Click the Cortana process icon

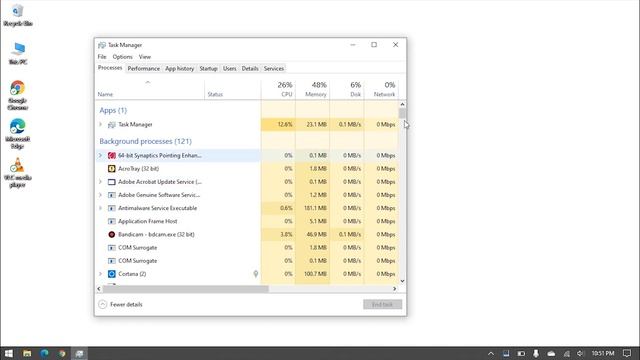(111, 274)
